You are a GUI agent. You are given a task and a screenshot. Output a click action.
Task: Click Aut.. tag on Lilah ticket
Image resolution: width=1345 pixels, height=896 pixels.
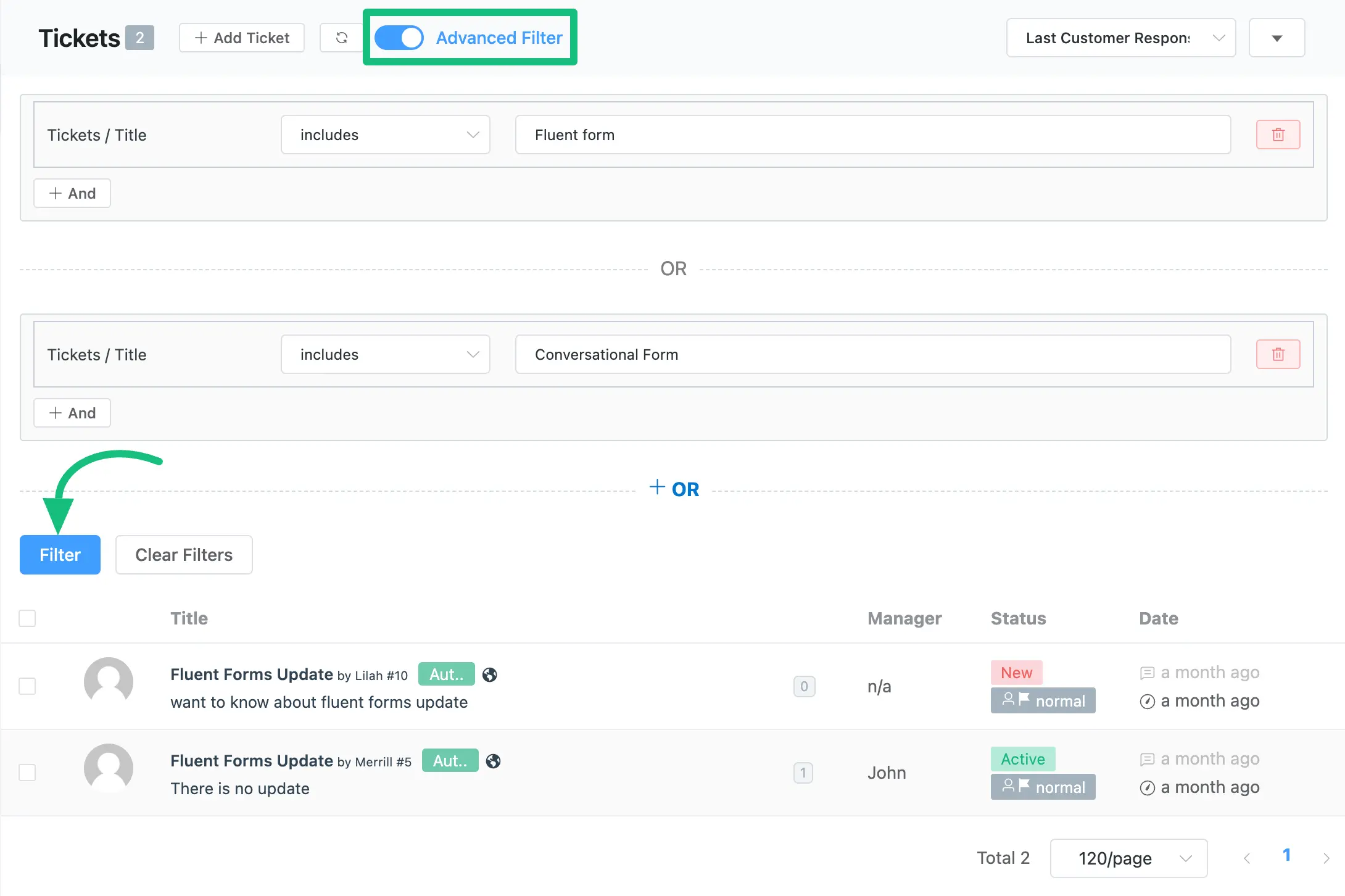click(x=446, y=674)
